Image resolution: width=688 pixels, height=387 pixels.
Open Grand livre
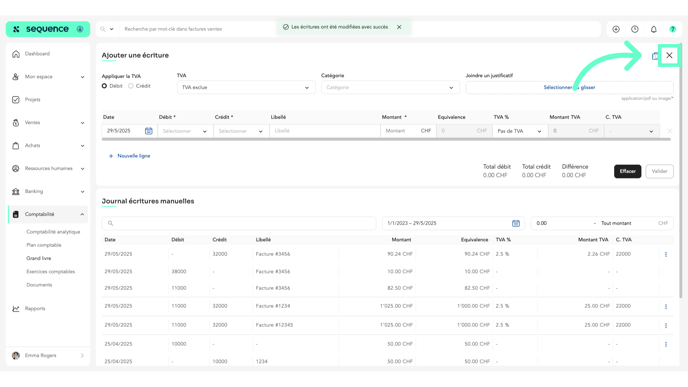click(x=39, y=258)
